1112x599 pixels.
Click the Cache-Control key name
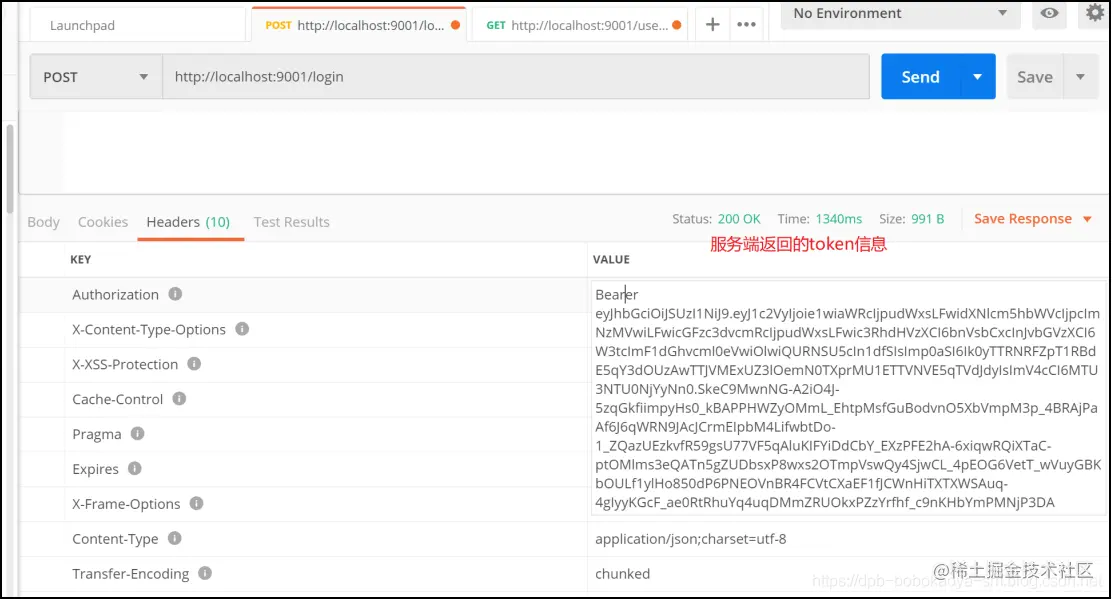point(118,399)
